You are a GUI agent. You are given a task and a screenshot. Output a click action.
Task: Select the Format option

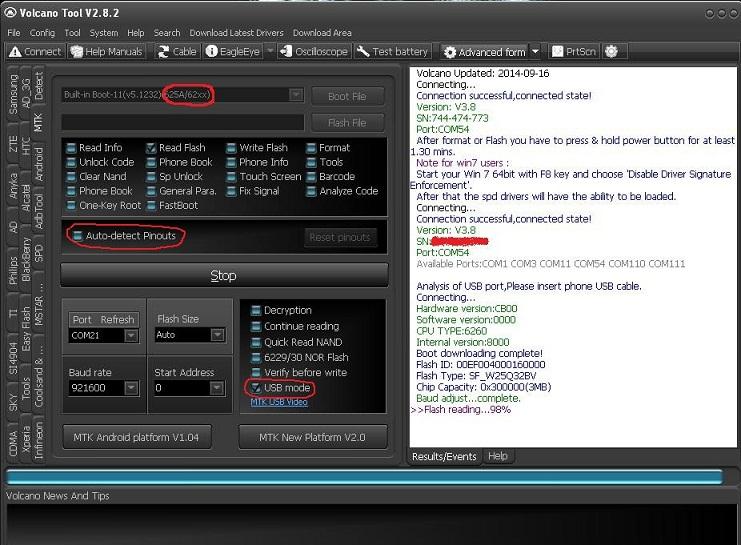click(328, 147)
